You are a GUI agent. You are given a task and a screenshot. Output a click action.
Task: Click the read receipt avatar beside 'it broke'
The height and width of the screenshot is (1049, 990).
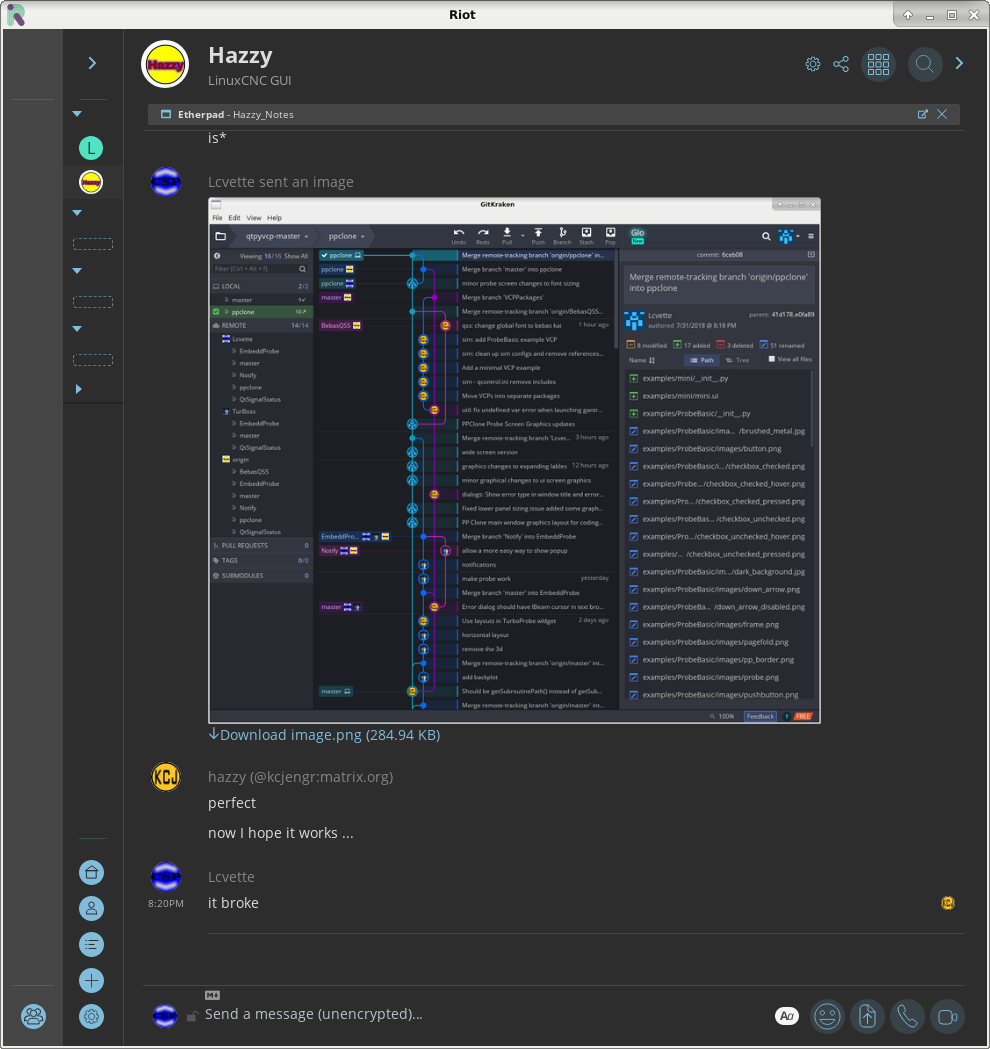[948, 903]
